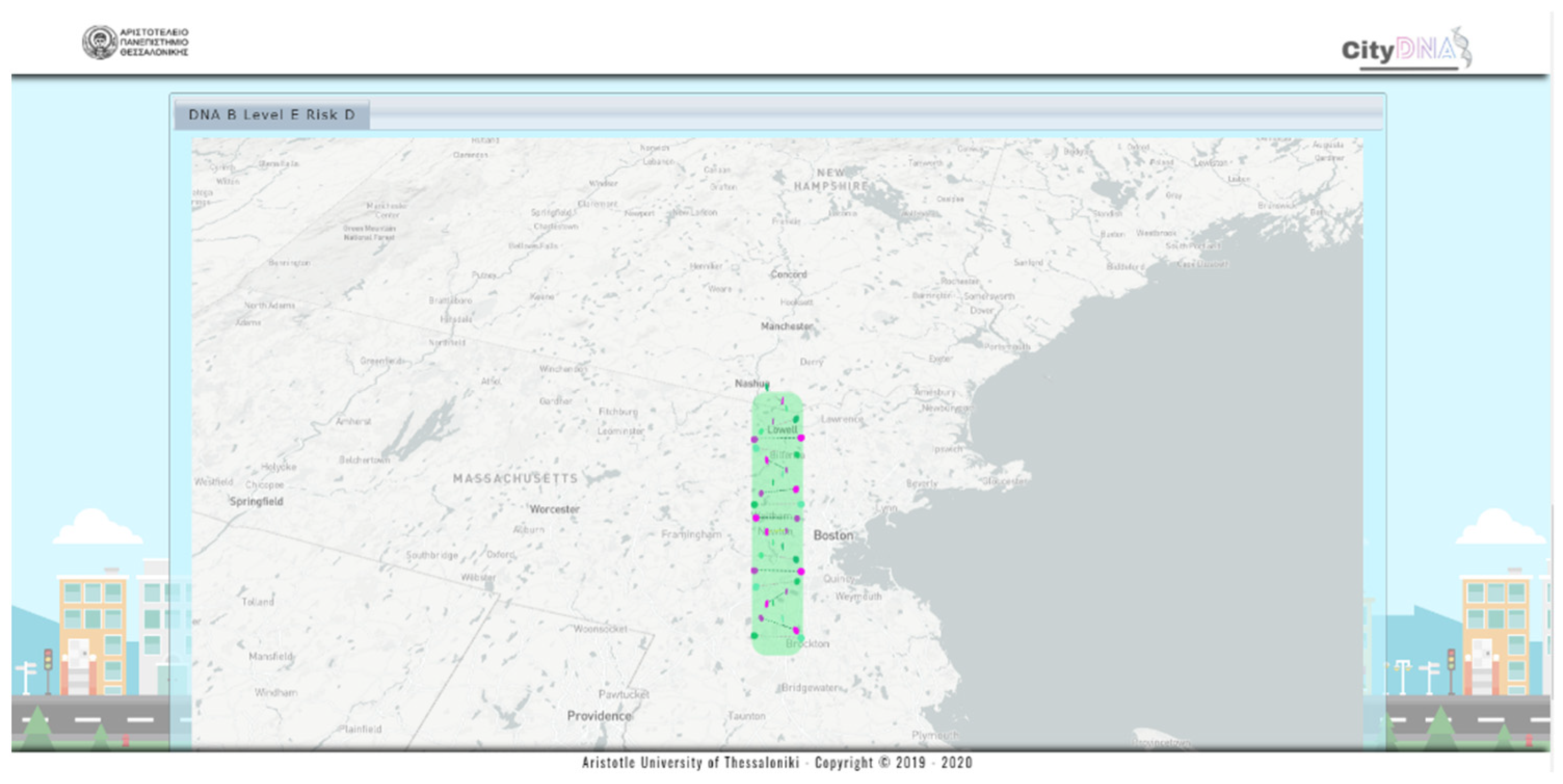1563x784 pixels.
Task: Click the Manchester city label
Action: (x=786, y=326)
